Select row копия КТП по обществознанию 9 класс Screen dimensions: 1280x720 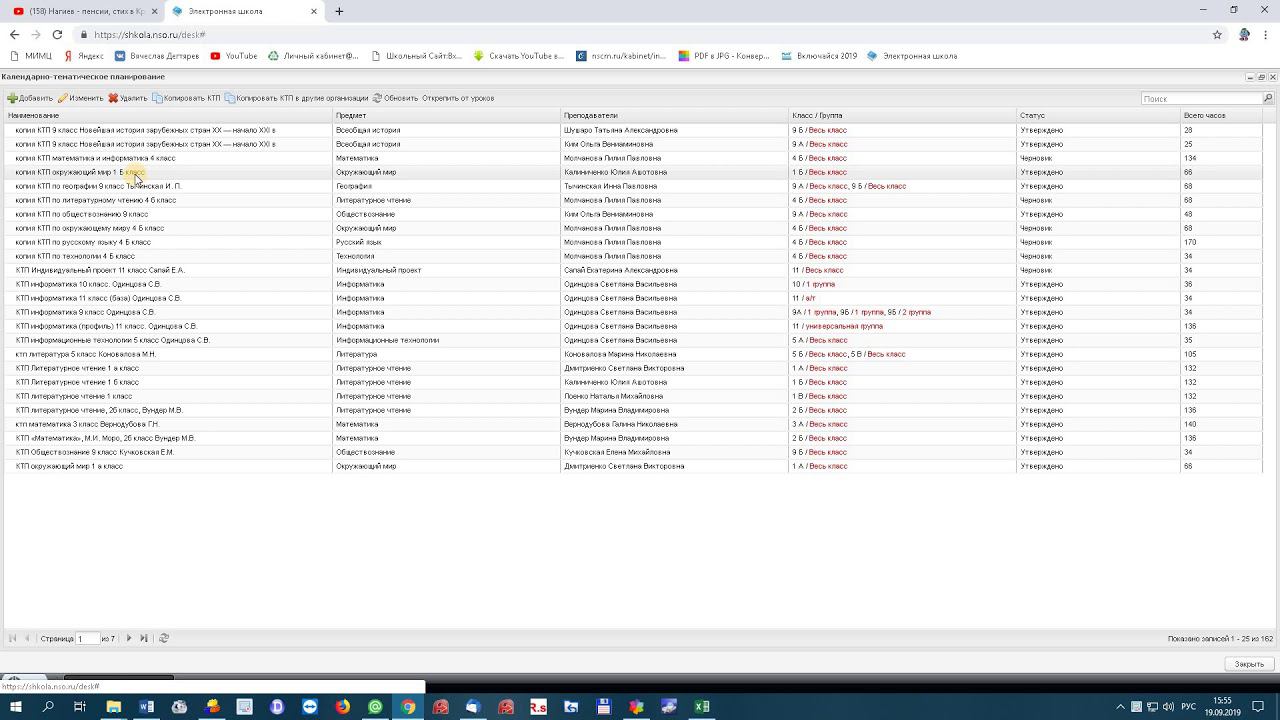coord(632,214)
